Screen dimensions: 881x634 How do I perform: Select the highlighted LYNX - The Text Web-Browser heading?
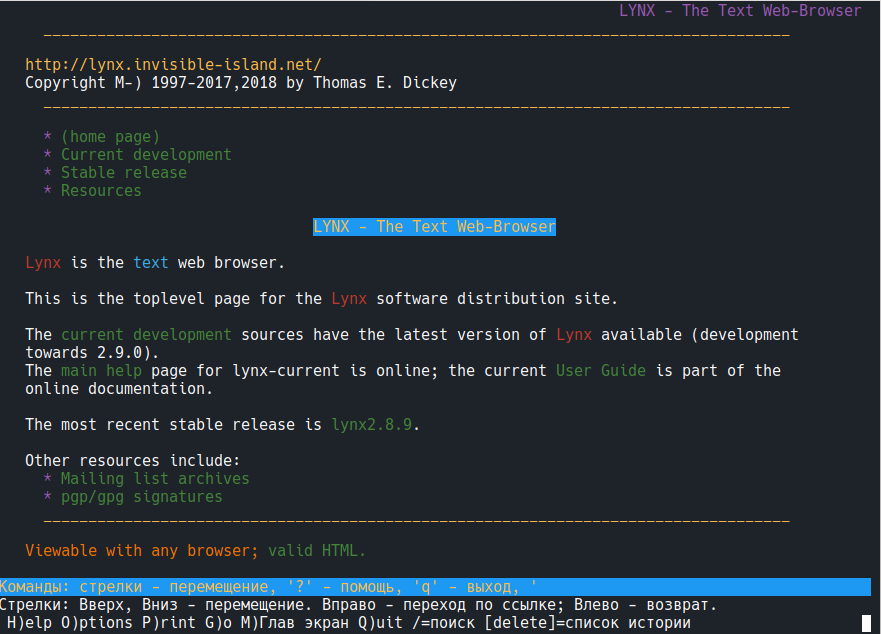tap(434, 227)
